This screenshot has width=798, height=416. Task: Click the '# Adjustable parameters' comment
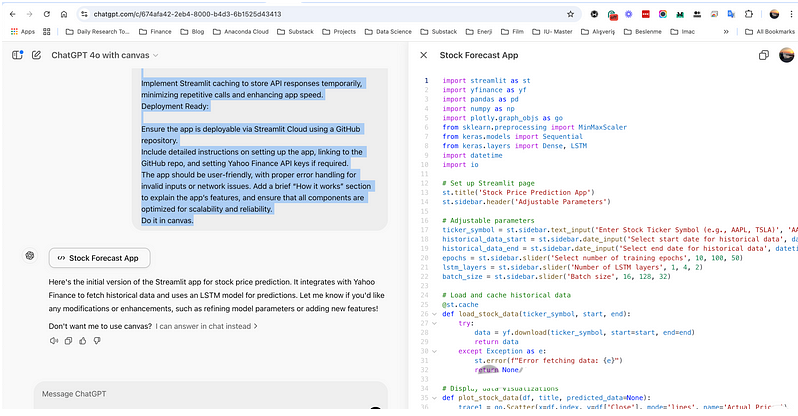488,220
